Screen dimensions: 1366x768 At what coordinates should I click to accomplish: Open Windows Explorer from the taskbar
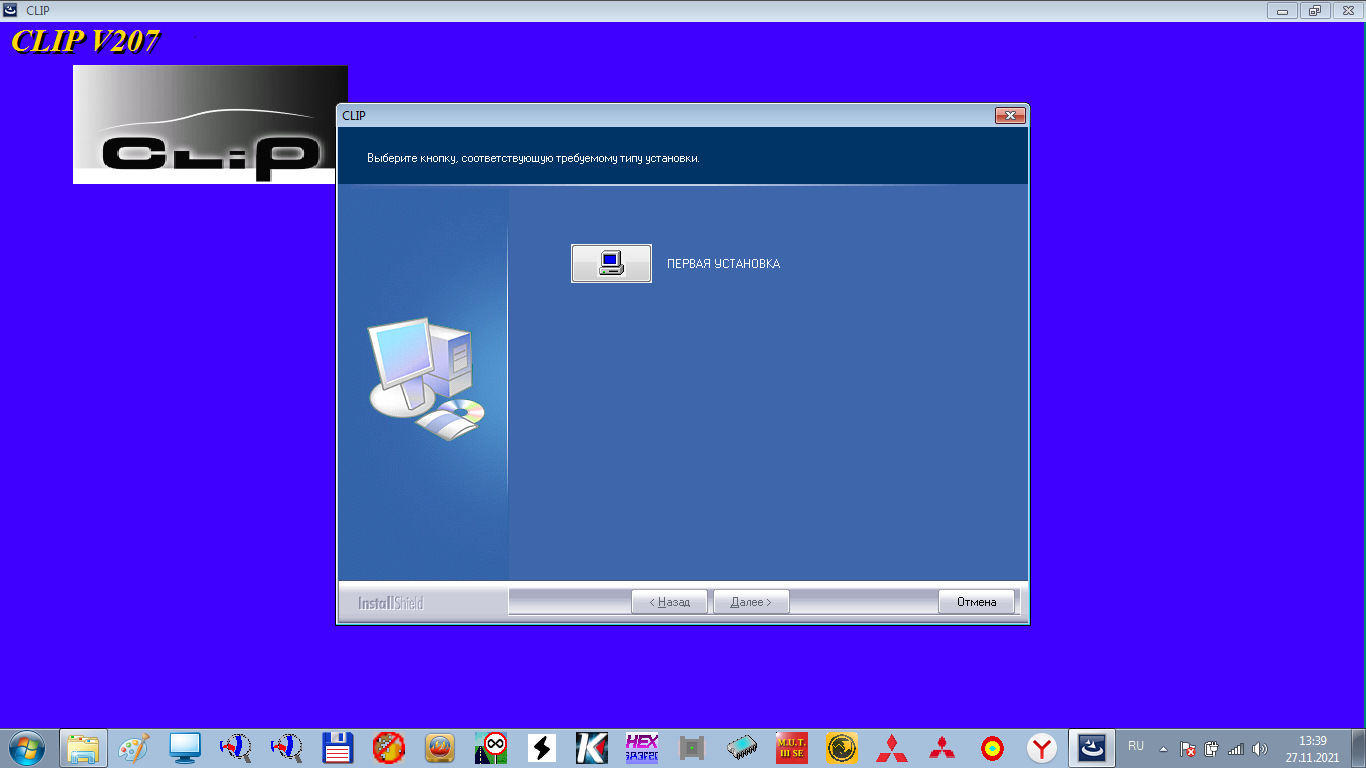84,747
